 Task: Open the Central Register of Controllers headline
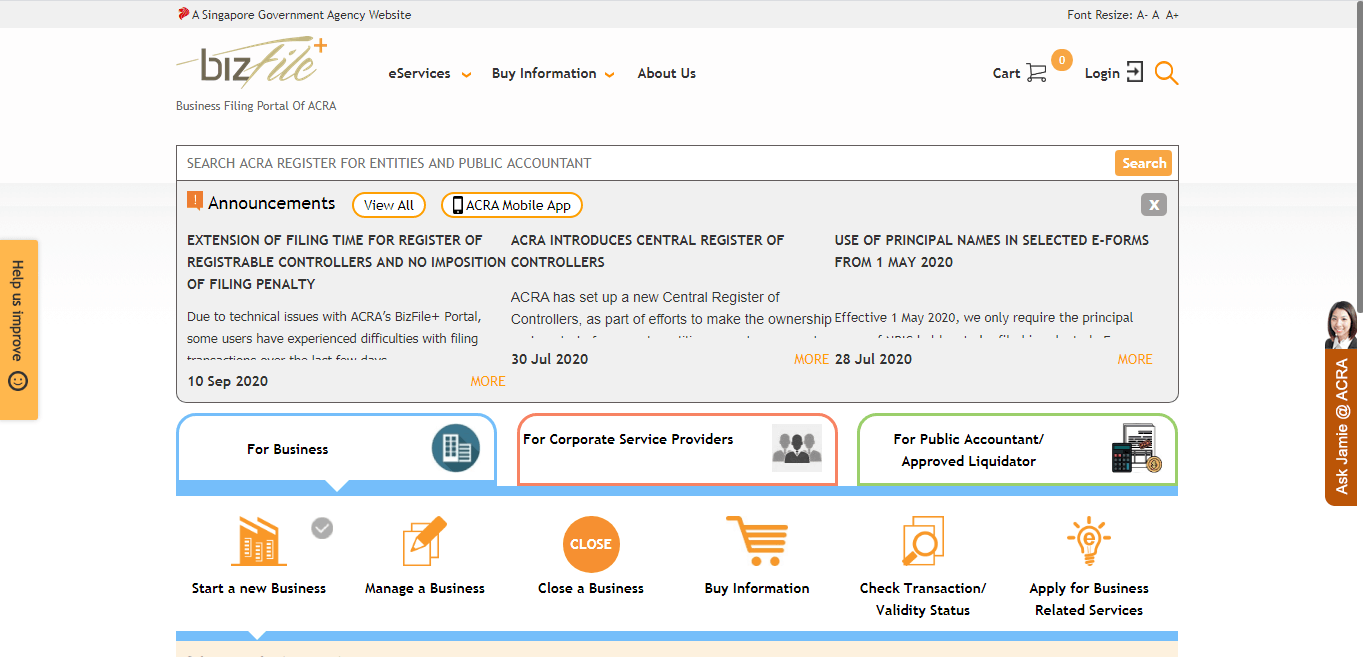(x=647, y=251)
